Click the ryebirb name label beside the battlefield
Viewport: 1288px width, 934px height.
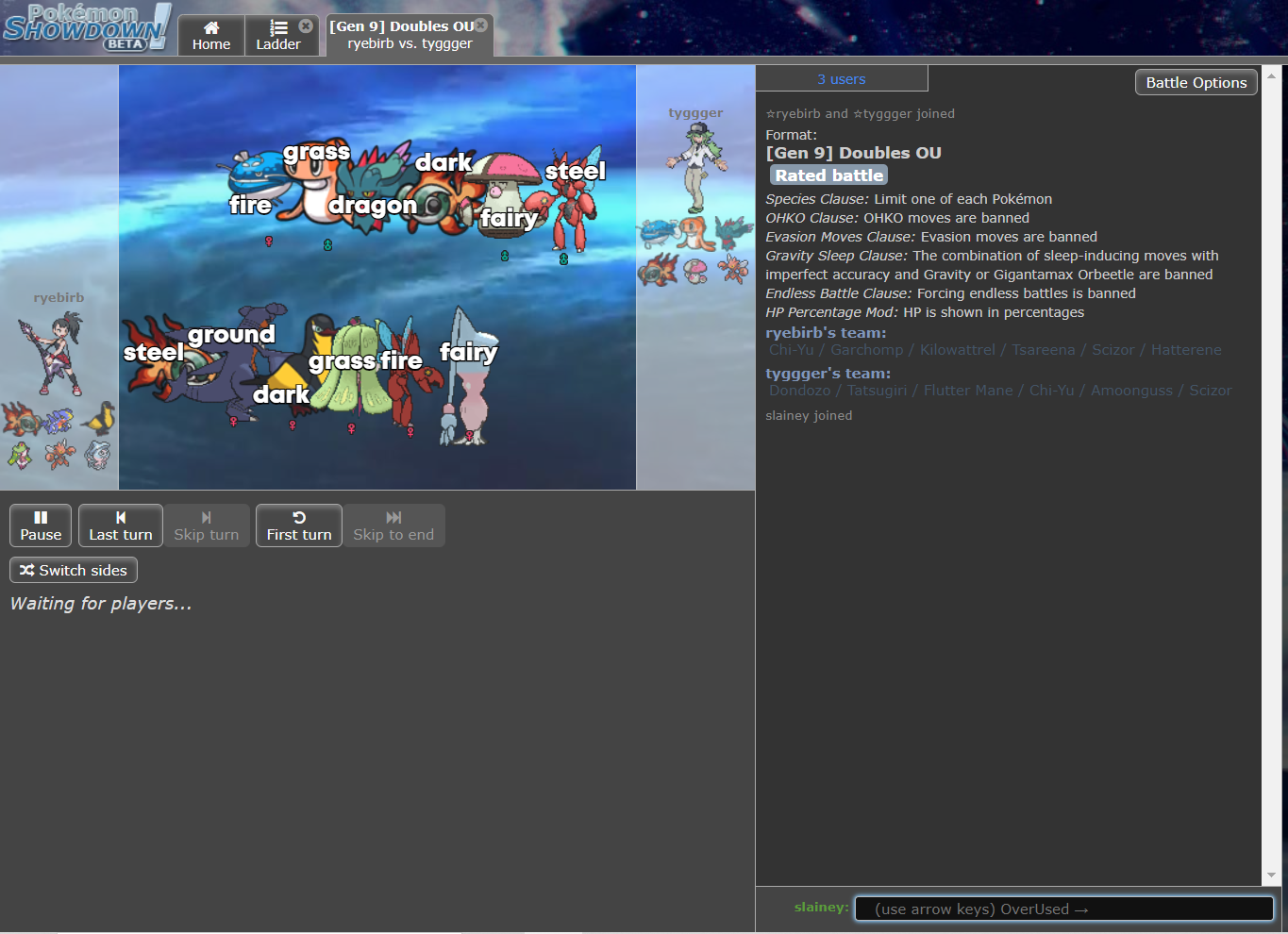(59, 297)
